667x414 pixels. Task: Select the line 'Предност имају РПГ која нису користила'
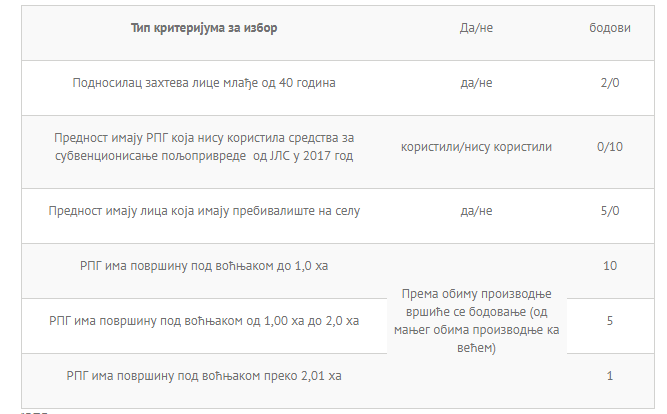[204, 137]
